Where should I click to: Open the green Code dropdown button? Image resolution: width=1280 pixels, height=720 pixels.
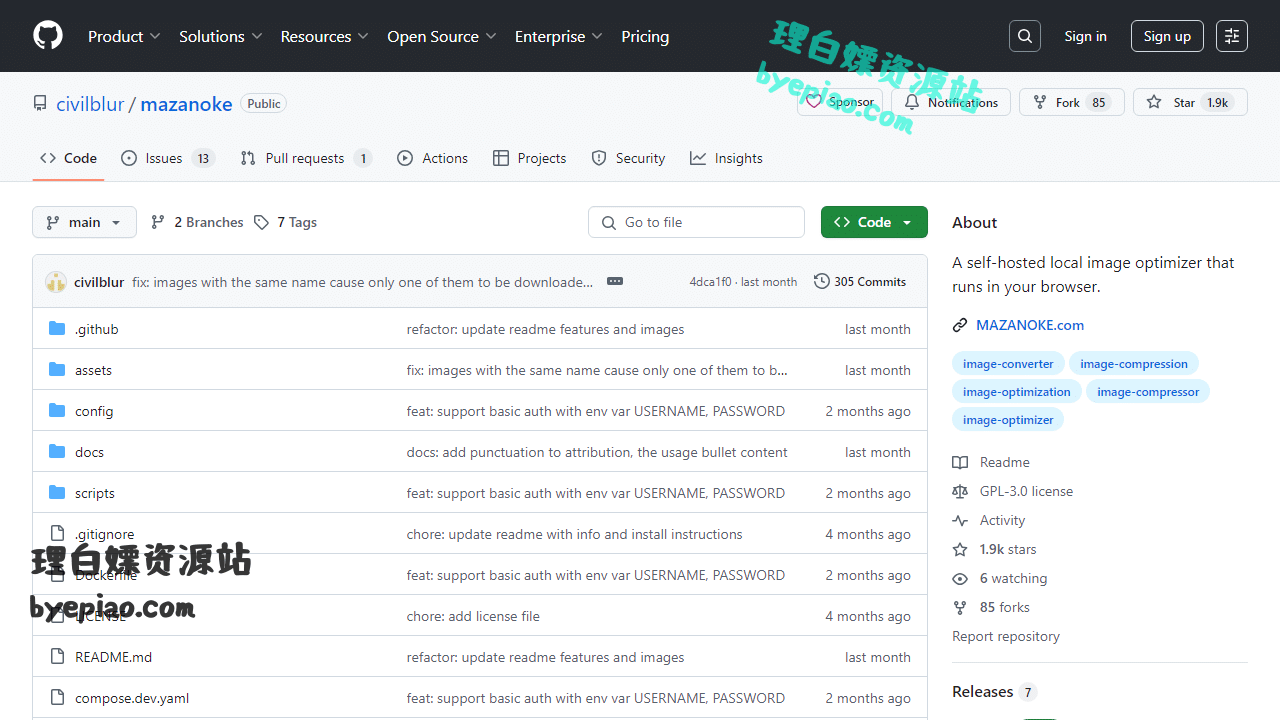point(874,222)
